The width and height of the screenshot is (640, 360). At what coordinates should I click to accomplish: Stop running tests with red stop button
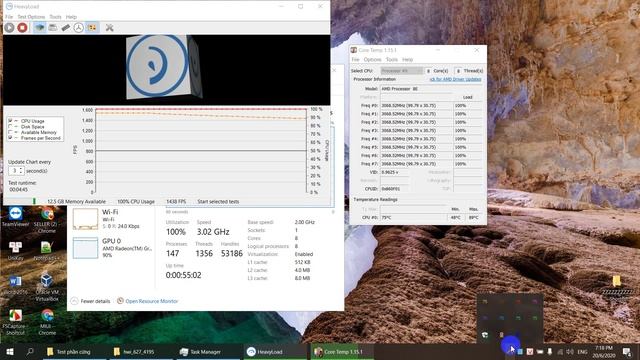22,27
